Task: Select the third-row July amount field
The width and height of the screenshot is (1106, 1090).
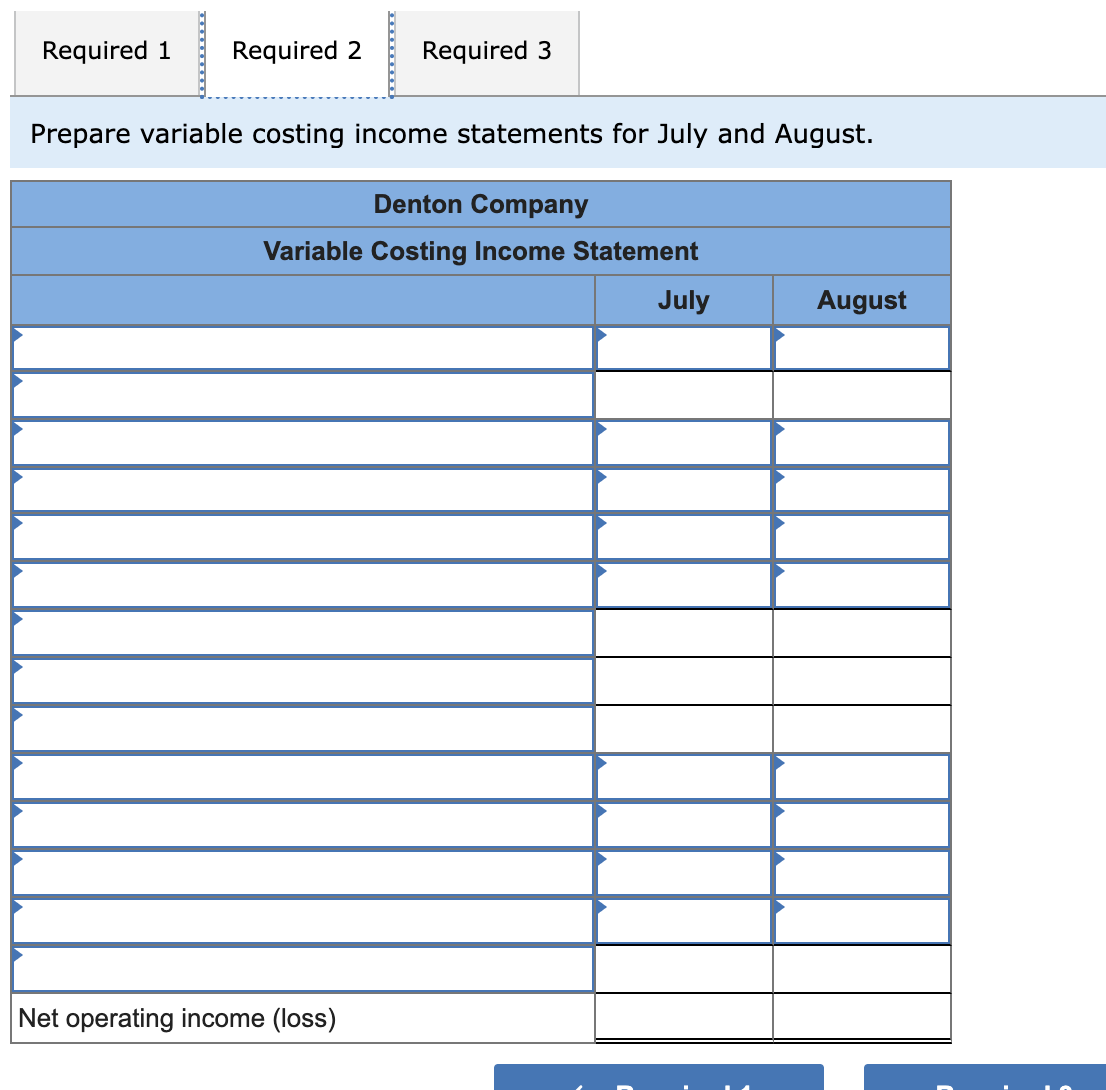Action: coord(683,443)
